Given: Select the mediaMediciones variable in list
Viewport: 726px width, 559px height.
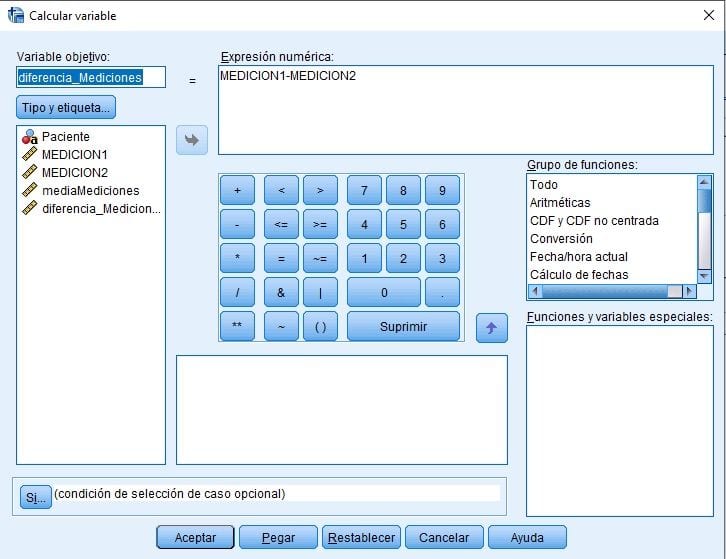Looking at the screenshot, I should pyautogui.click(x=91, y=190).
